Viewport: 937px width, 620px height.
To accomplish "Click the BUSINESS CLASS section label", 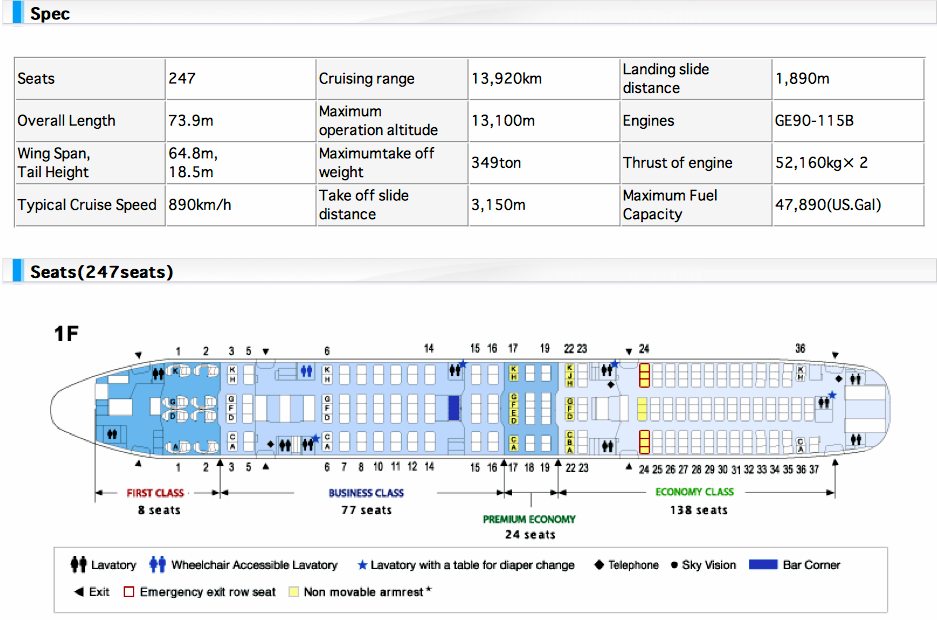I will coord(366,493).
